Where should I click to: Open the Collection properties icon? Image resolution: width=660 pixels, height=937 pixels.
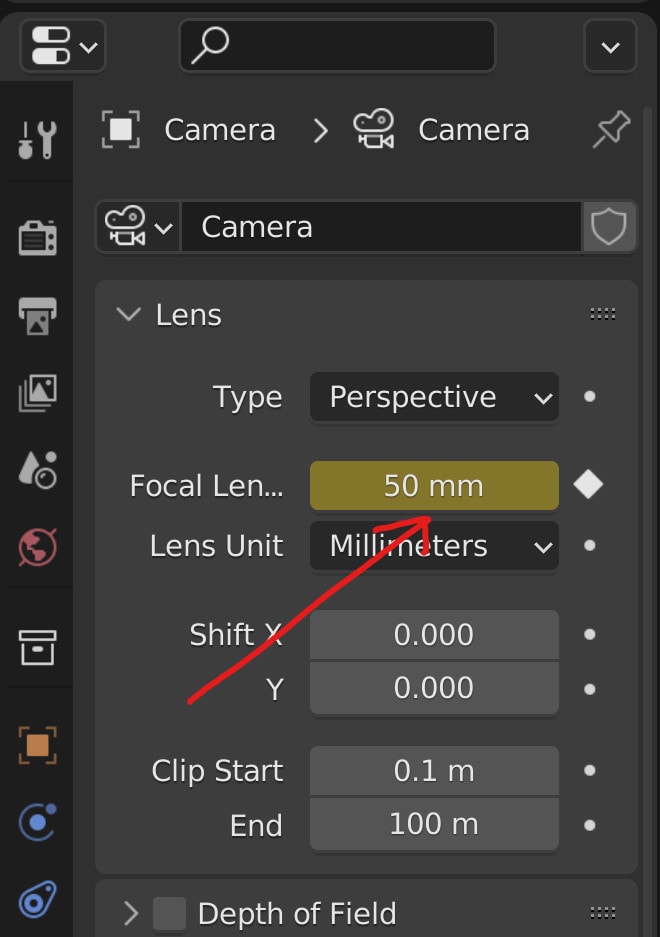pyautogui.click(x=38, y=648)
